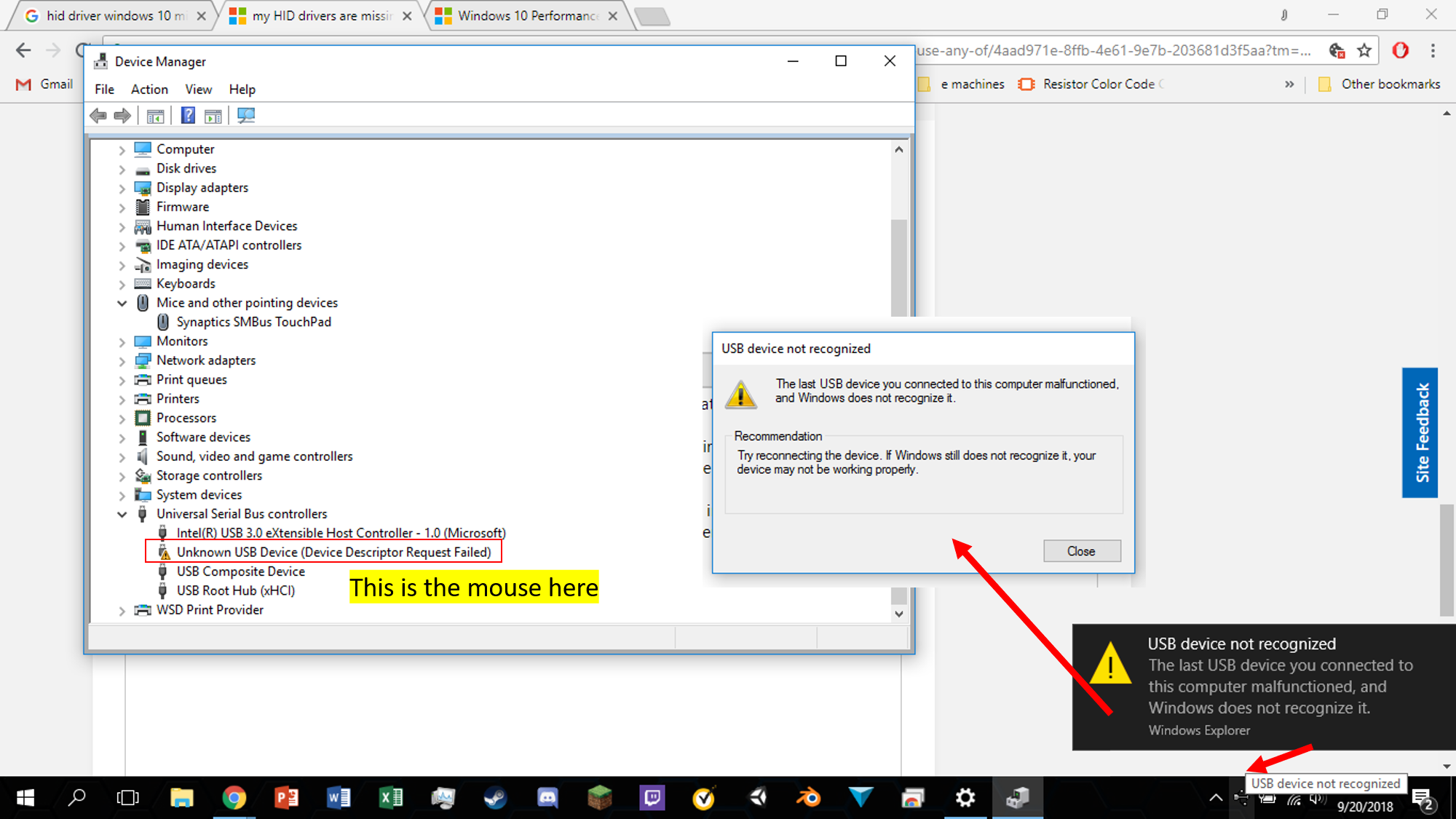
Task: Open the View menu
Action: [x=198, y=89]
